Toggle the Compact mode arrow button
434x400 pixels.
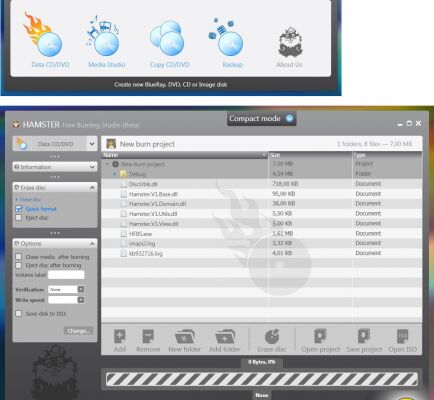(289, 118)
